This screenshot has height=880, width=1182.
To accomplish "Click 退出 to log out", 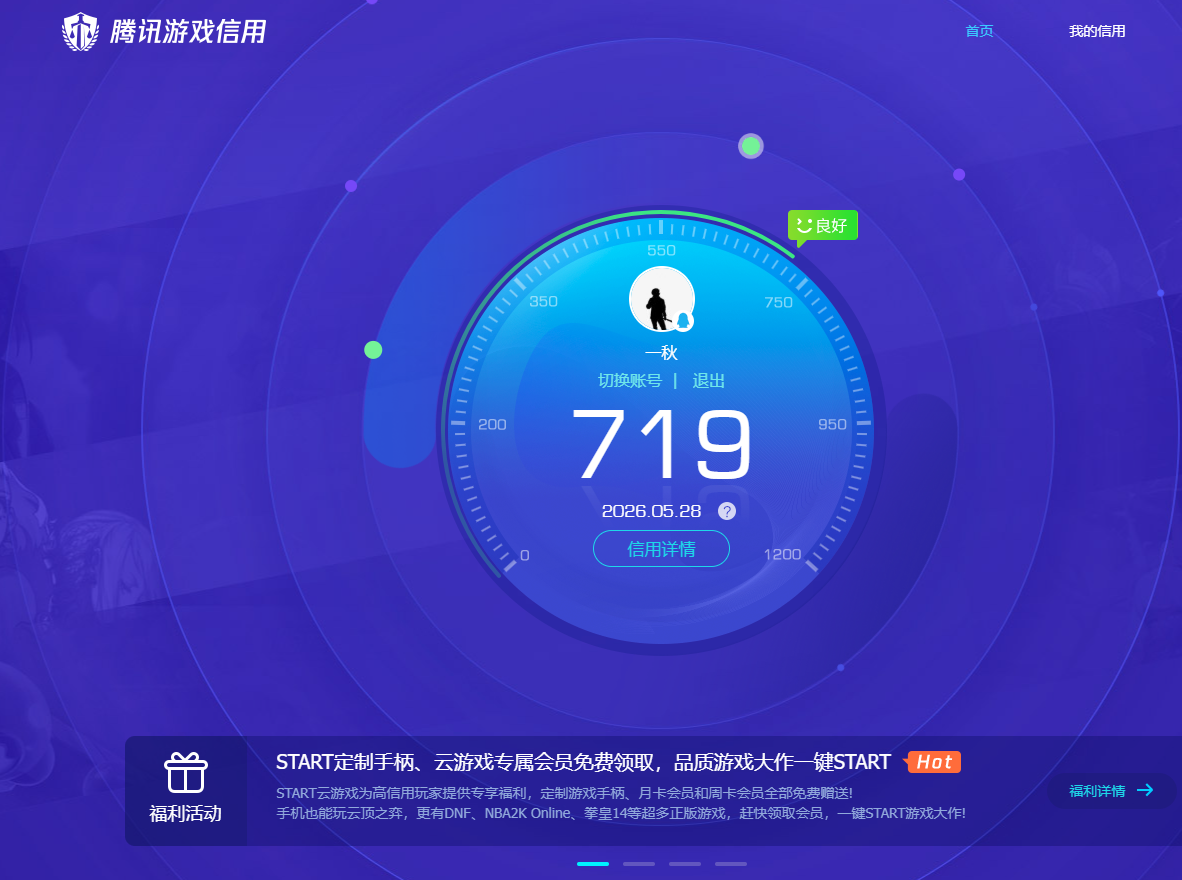I will 709,381.
